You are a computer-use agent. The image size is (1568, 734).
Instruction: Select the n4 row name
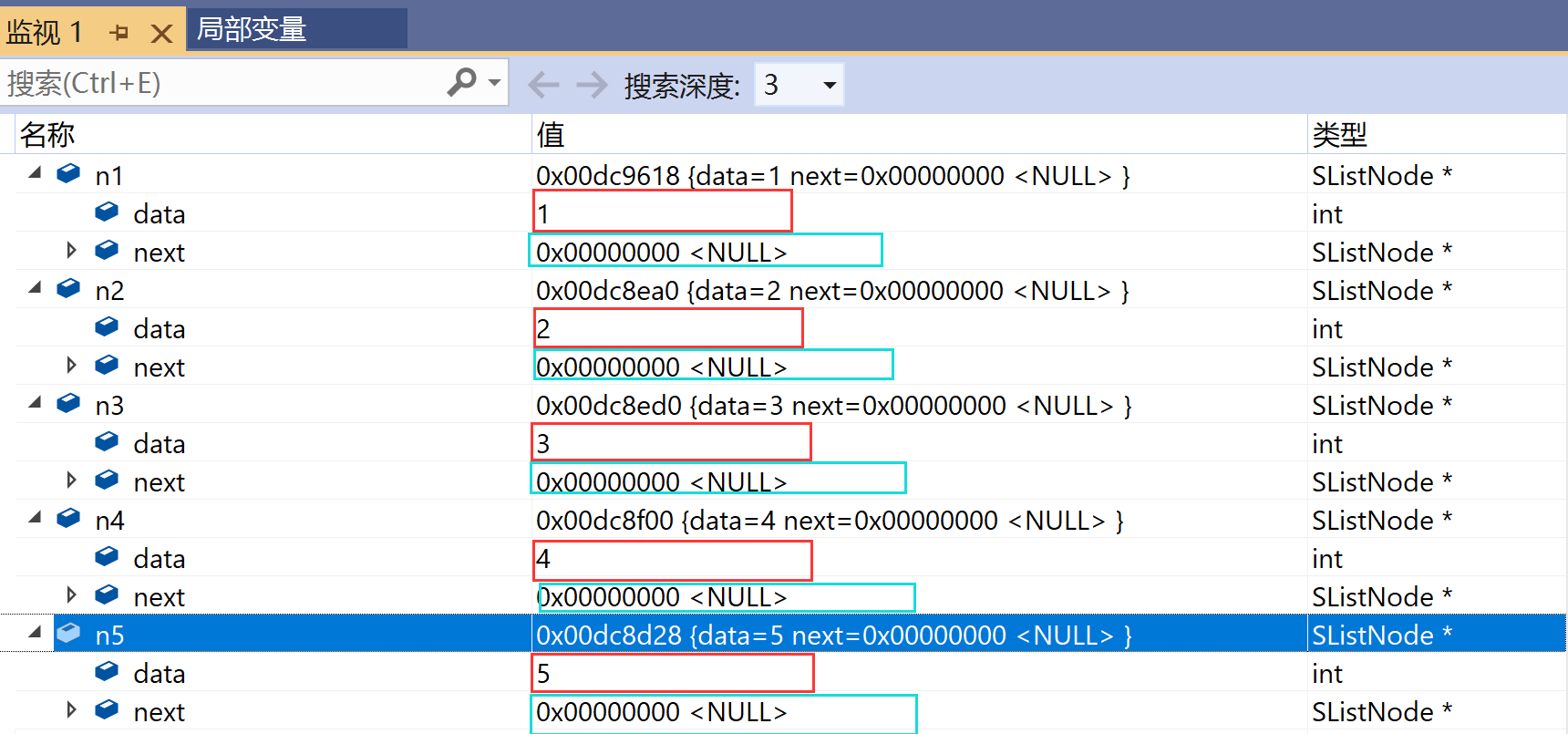pyautogui.click(x=109, y=521)
